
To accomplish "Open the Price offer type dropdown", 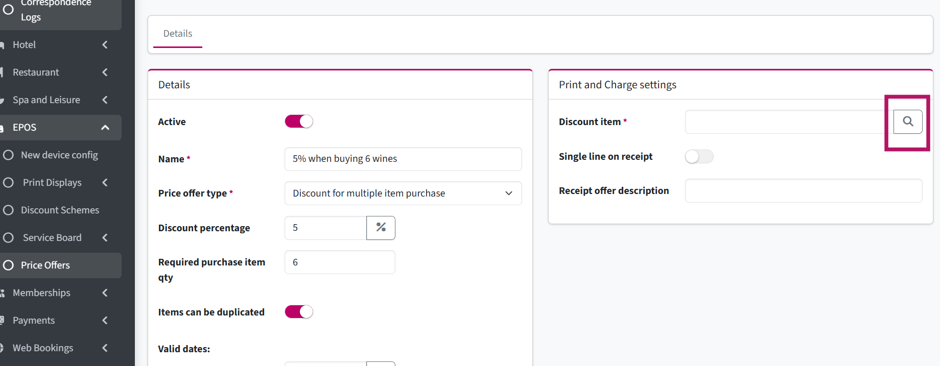I will click(x=403, y=193).
